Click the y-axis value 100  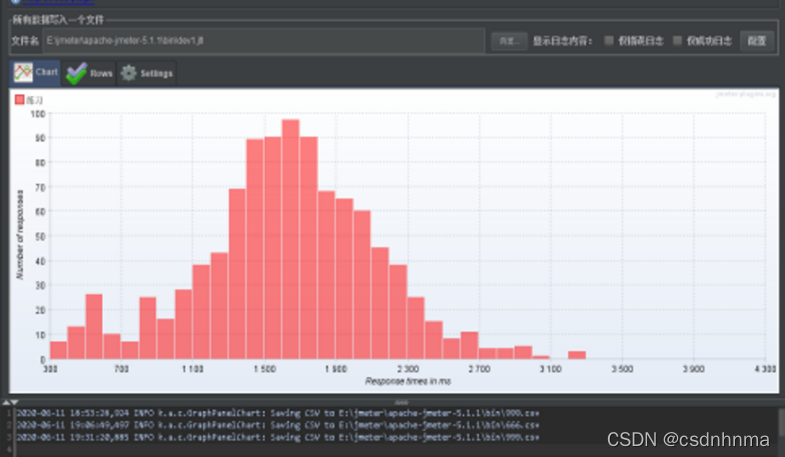(38, 114)
